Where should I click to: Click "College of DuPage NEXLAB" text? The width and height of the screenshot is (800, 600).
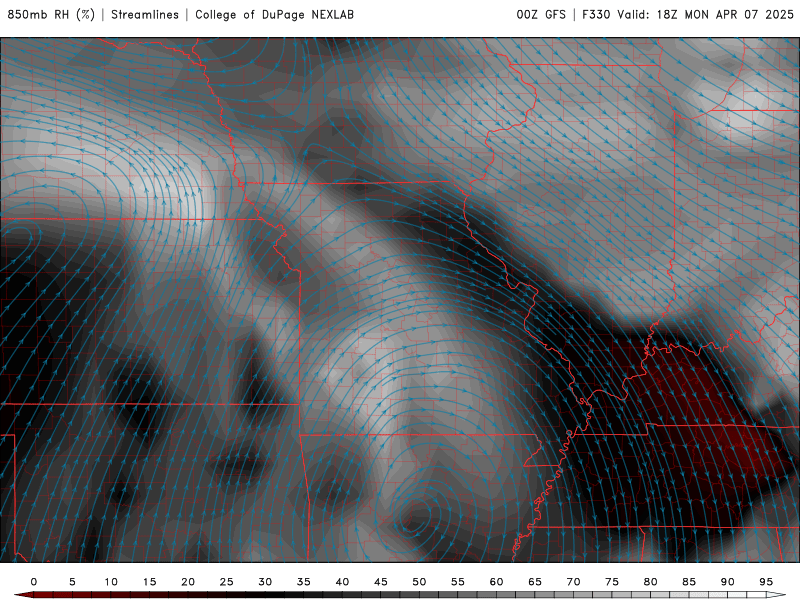[x=274, y=14]
